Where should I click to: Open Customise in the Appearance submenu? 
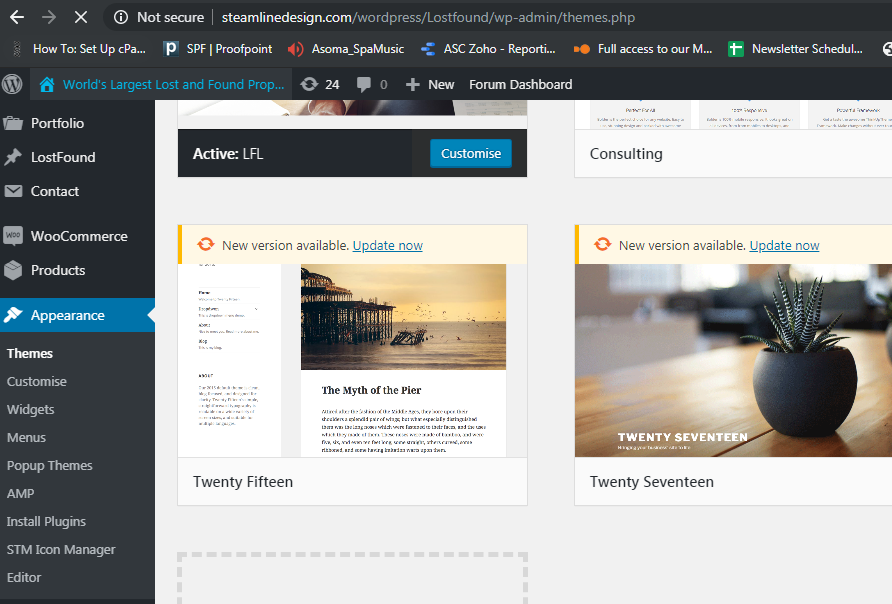coord(36,381)
